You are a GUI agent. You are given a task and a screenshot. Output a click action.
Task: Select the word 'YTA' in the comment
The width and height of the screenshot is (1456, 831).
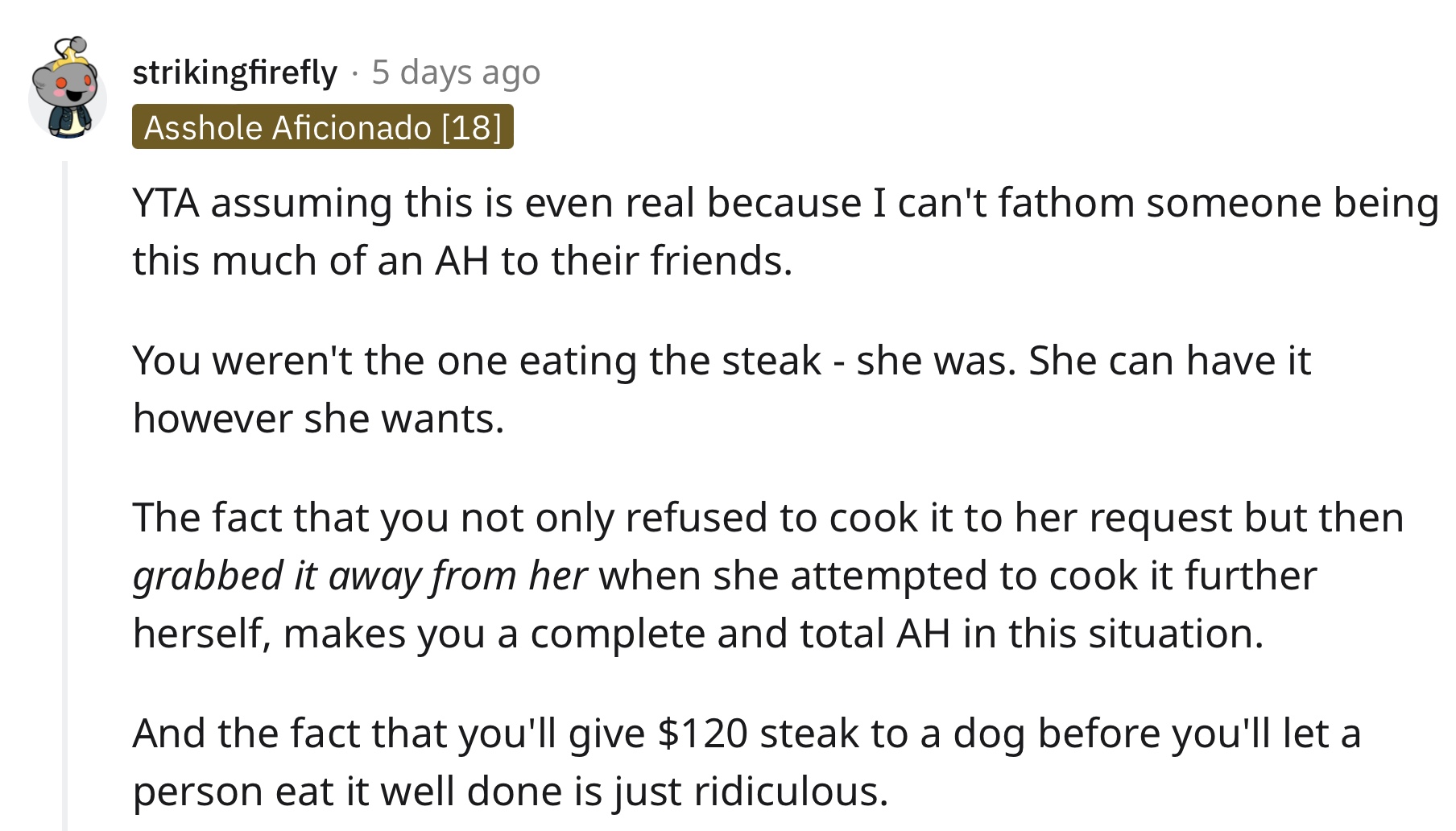click(166, 203)
